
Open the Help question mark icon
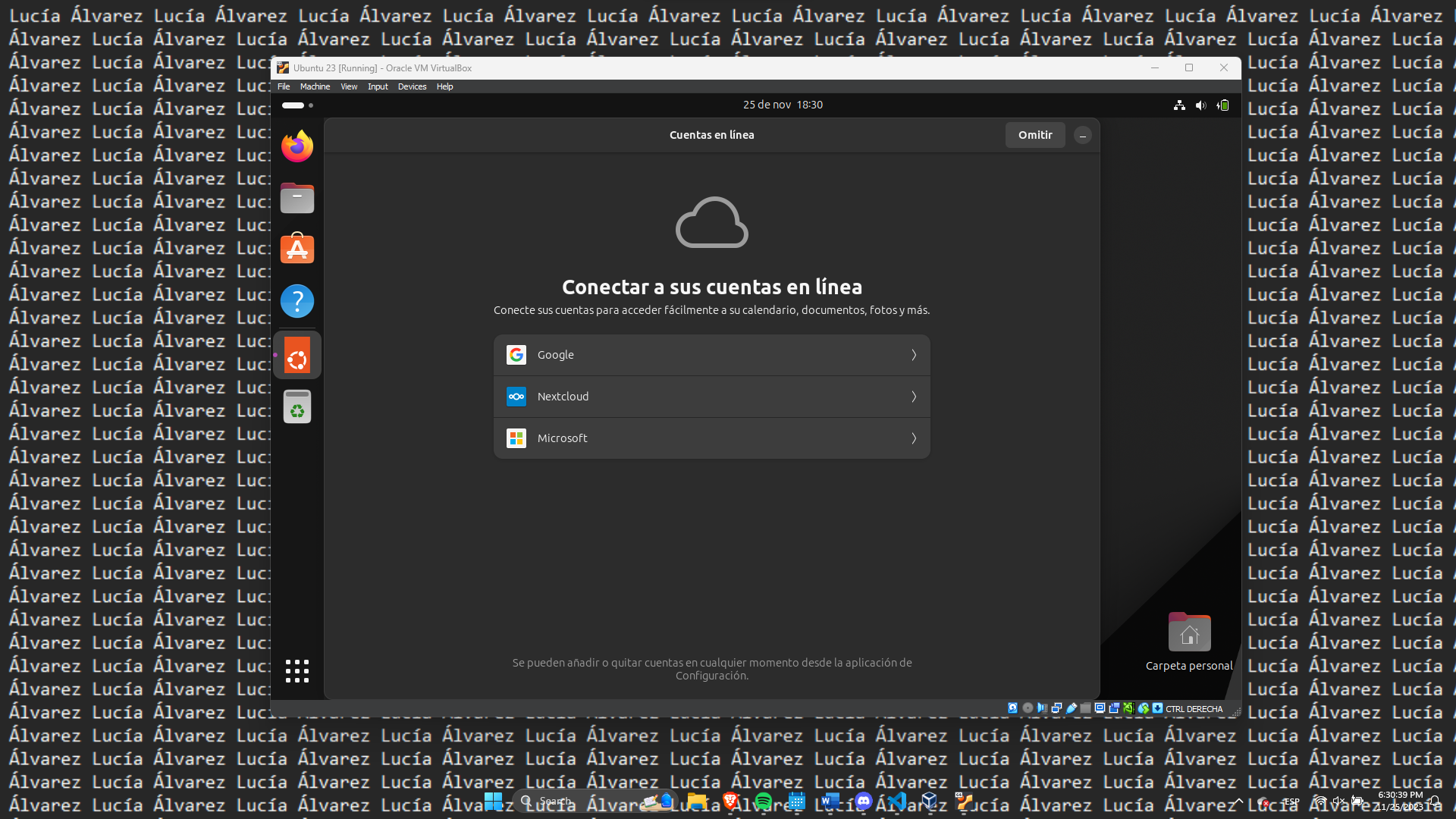(x=297, y=301)
